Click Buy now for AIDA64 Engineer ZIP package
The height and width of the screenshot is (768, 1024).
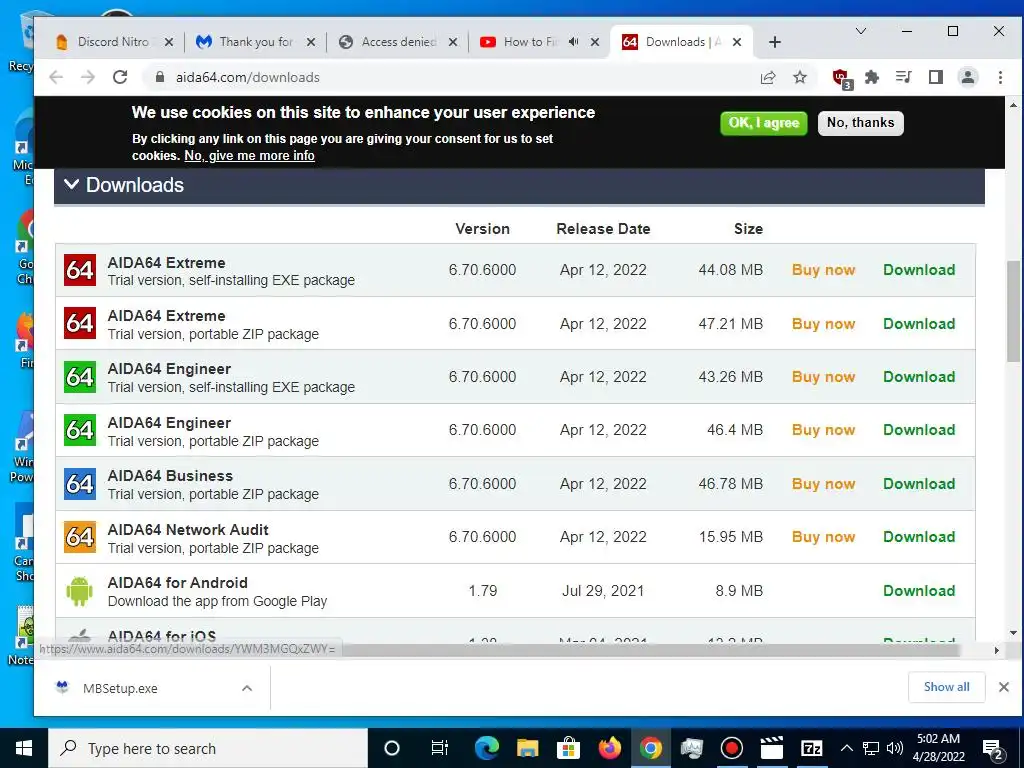(x=824, y=430)
